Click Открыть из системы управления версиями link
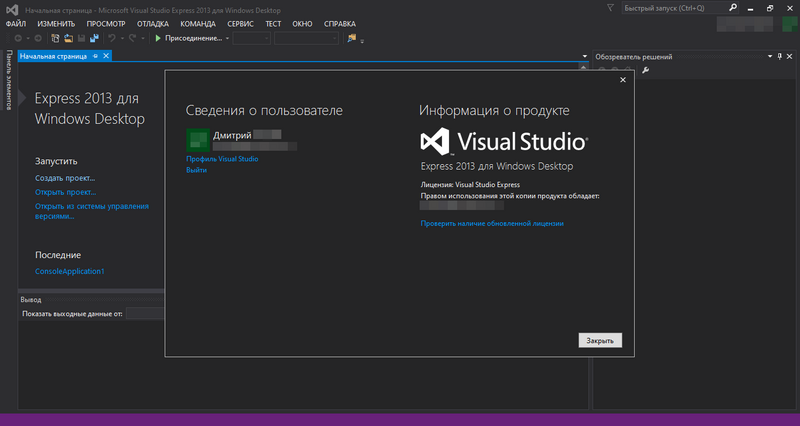This screenshot has width=800, height=426. click(92, 211)
